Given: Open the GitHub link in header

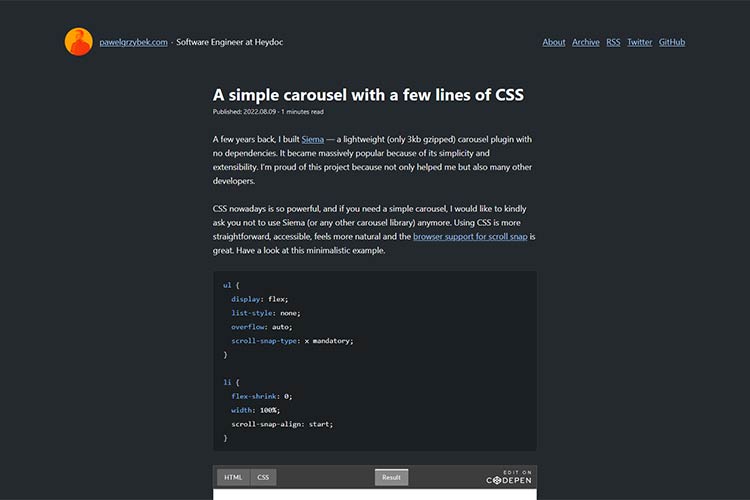Looking at the screenshot, I should (672, 43).
